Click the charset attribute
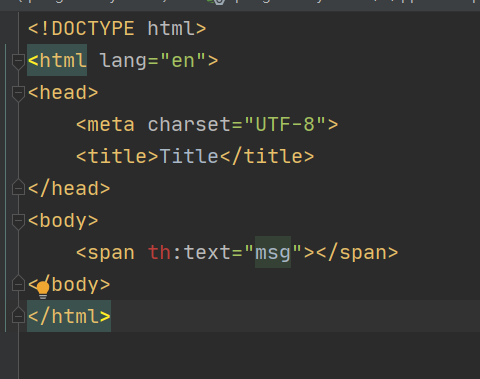 click(x=189, y=125)
